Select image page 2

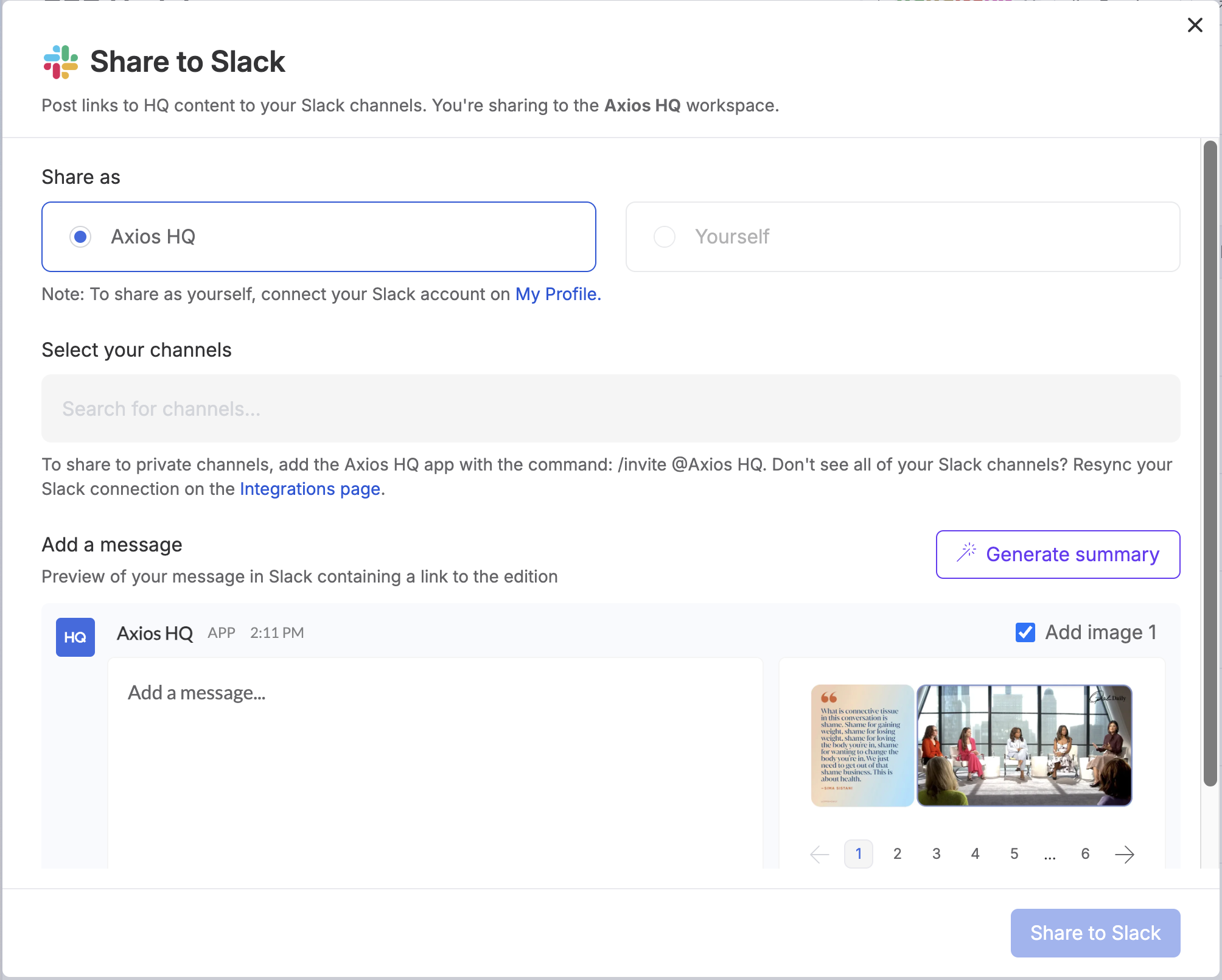coord(897,854)
